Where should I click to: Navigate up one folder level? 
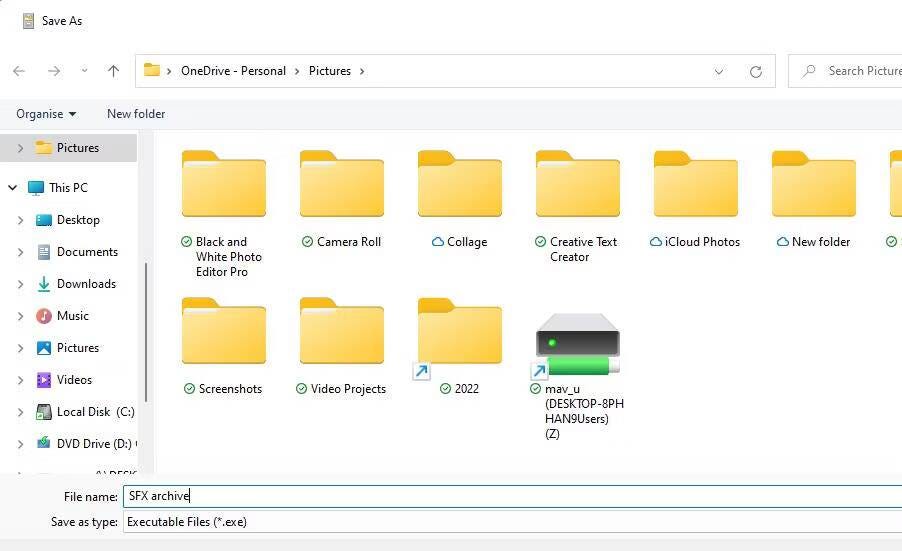pos(113,71)
